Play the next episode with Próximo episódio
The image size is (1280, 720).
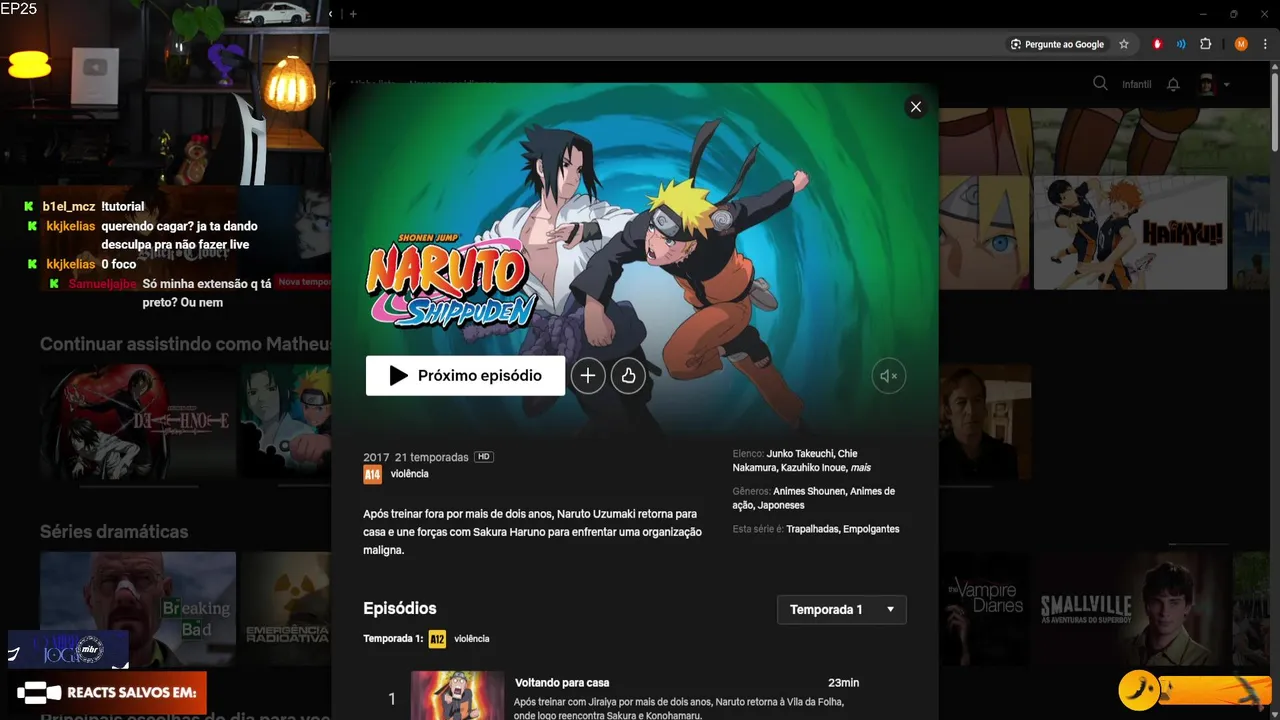coord(465,376)
